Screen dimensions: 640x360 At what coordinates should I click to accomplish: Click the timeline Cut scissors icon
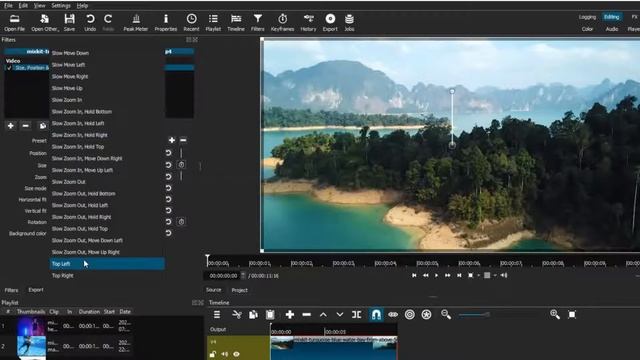point(237,315)
